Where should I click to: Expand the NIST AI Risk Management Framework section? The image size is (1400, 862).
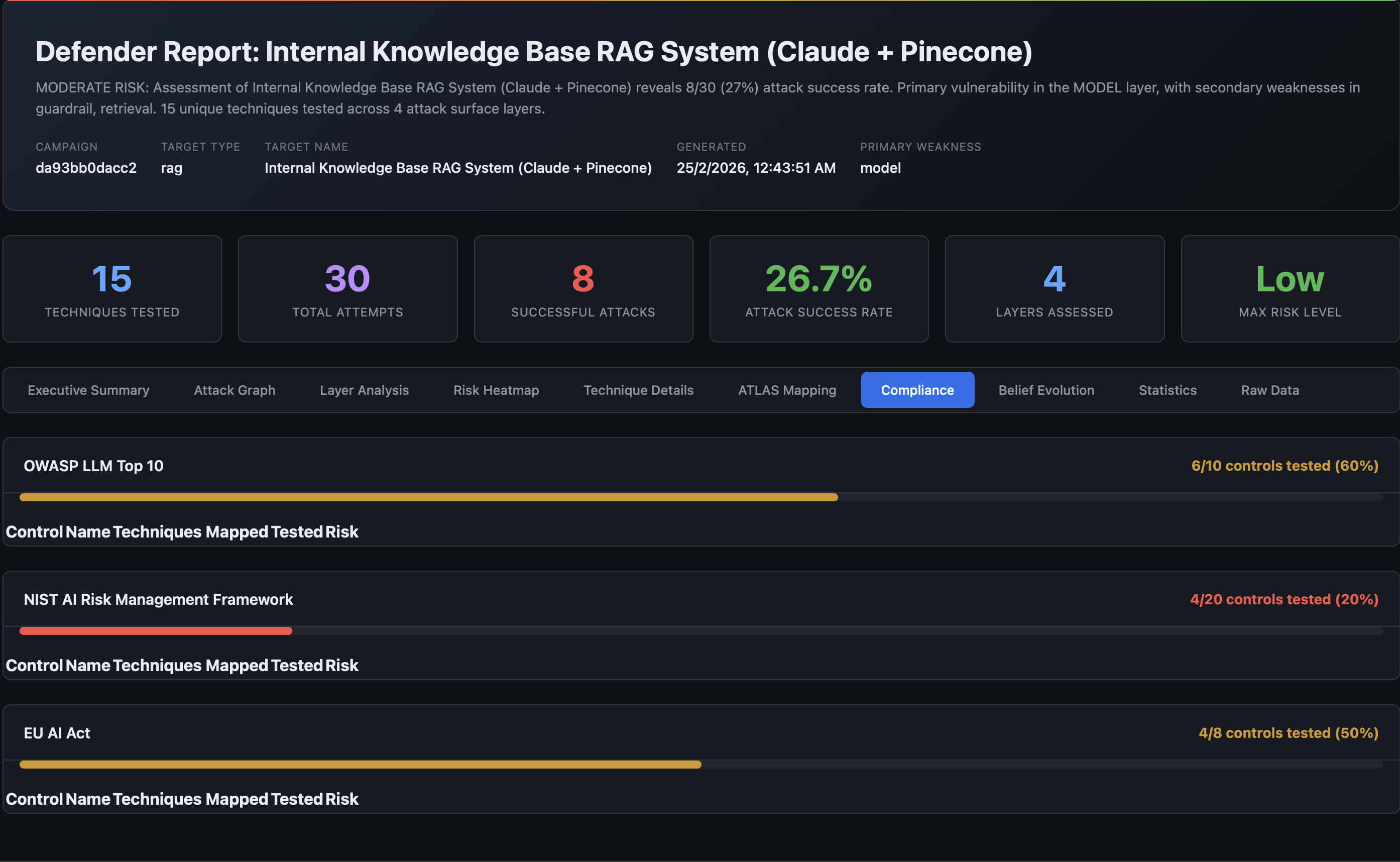pos(158,599)
